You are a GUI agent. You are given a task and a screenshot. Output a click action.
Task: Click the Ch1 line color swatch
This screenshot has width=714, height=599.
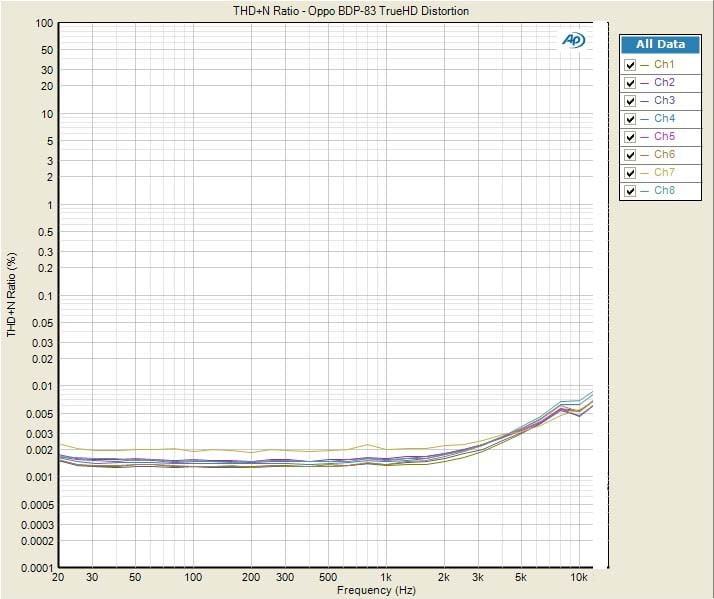coord(645,65)
